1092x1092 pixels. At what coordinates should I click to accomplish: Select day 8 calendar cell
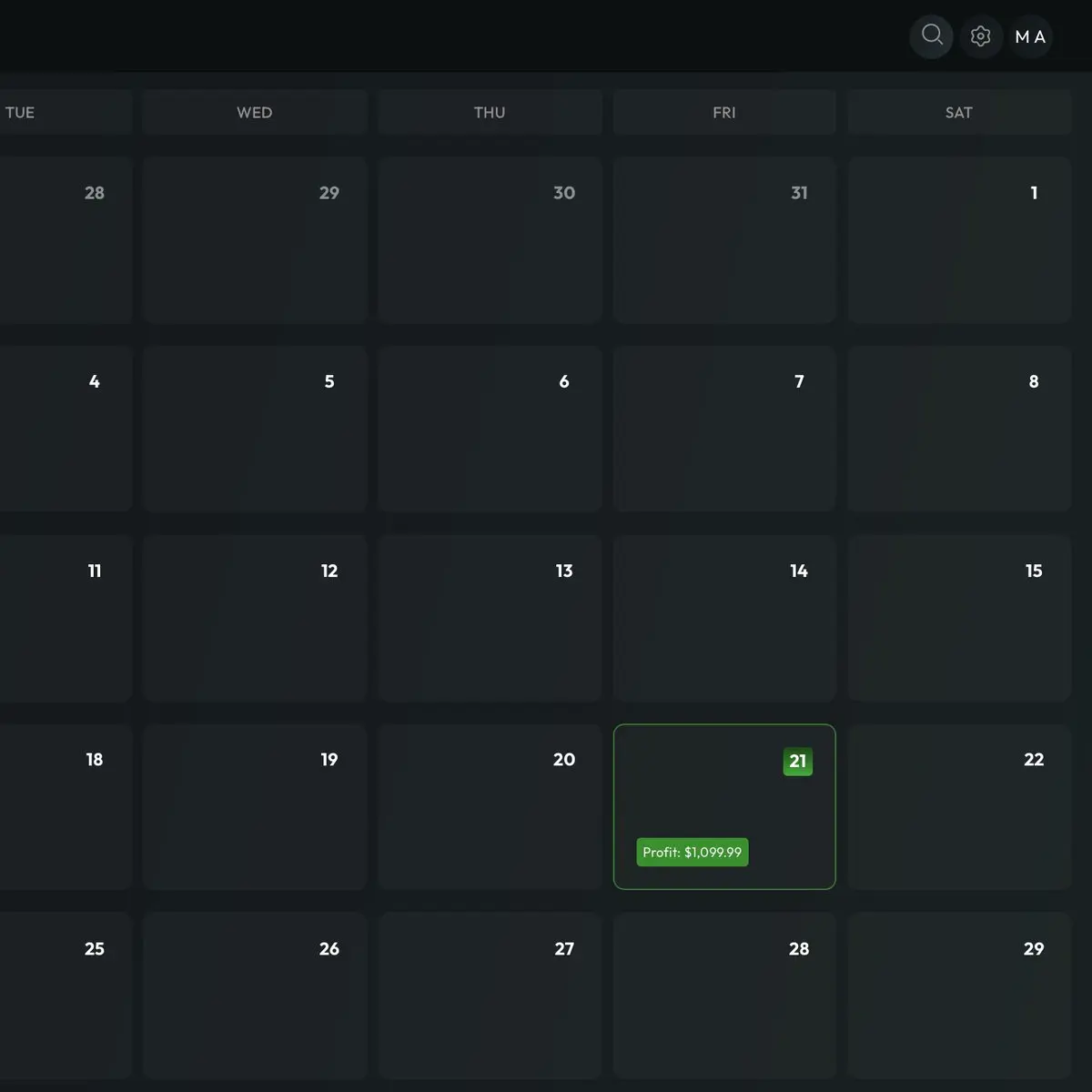tap(959, 429)
